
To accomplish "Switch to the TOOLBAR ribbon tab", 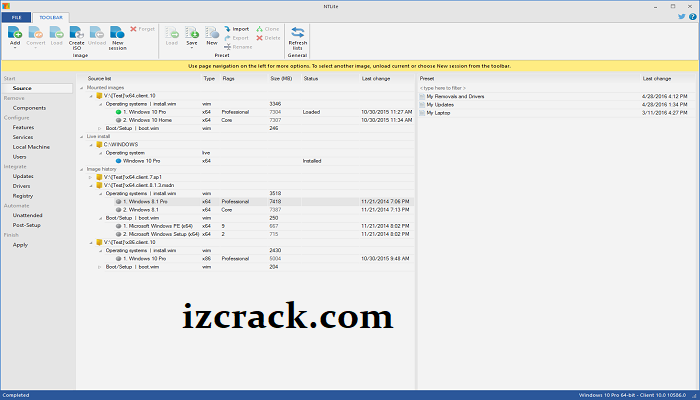I will [x=51, y=17].
